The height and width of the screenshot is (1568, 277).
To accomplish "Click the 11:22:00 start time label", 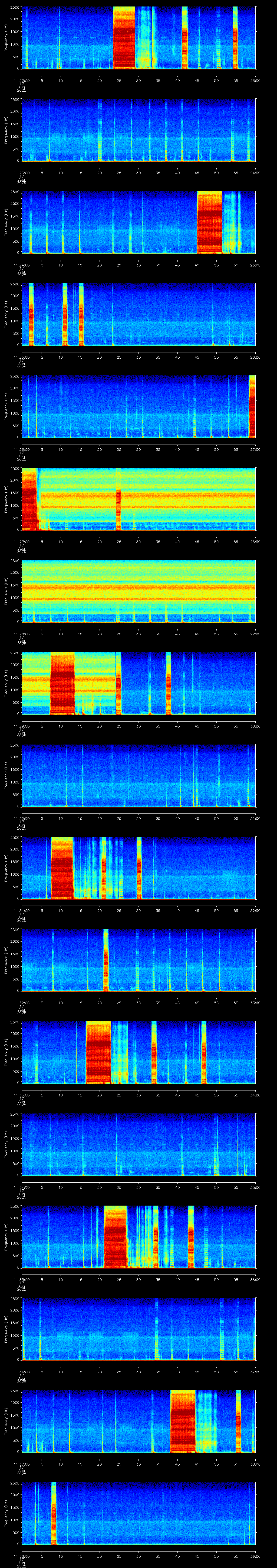I will (21, 80).
